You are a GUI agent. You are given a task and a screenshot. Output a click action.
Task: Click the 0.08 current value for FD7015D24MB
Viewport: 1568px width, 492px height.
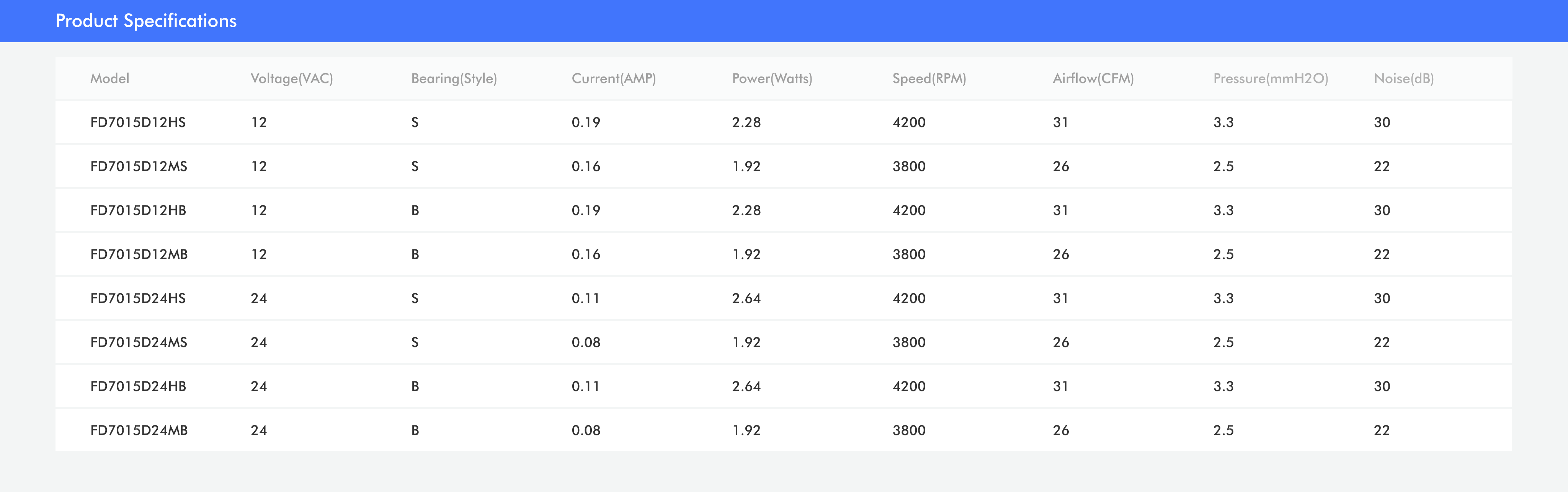pyautogui.click(x=586, y=430)
